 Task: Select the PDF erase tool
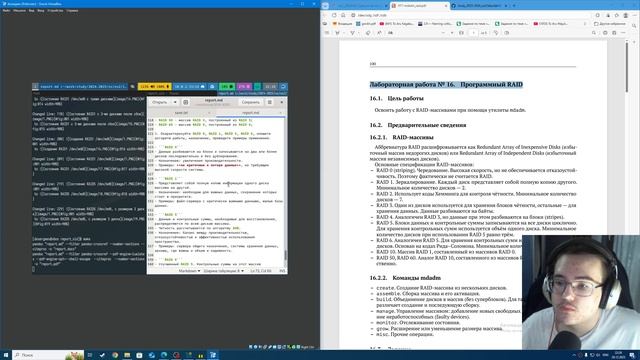(368, 33)
